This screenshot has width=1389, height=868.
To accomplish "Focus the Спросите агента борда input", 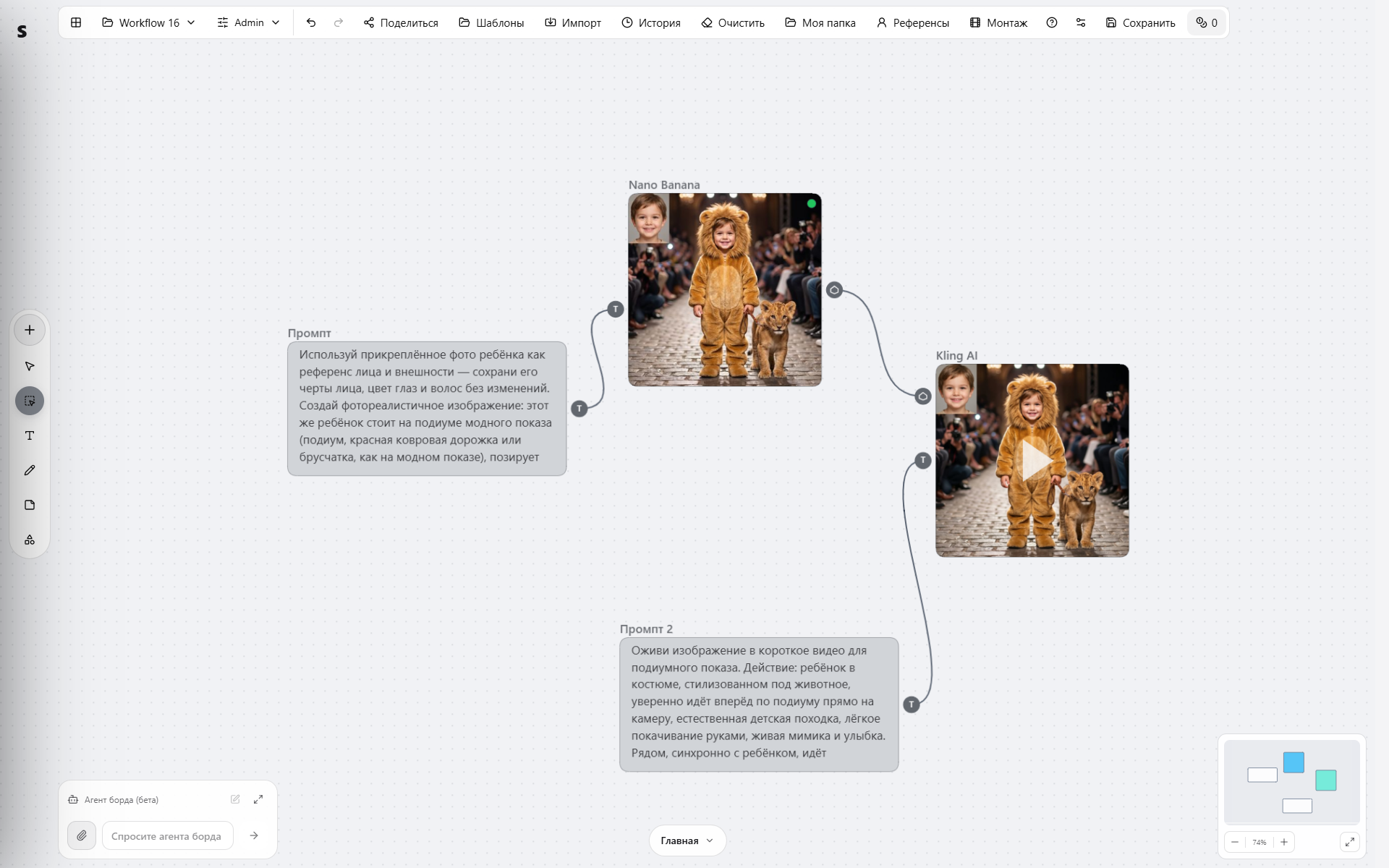I will point(168,835).
